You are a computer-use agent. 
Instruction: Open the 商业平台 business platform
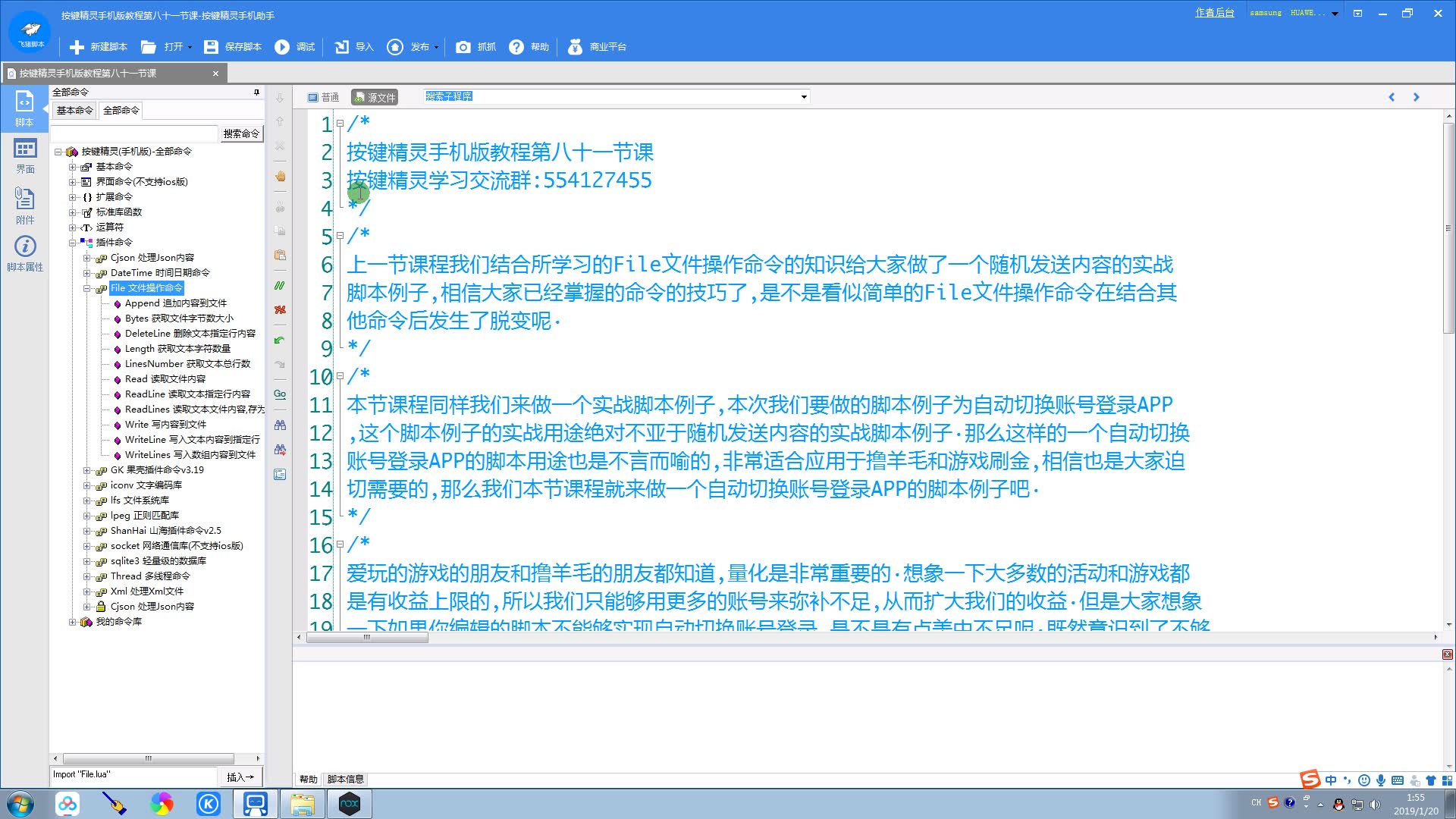click(x=598, y=47)
